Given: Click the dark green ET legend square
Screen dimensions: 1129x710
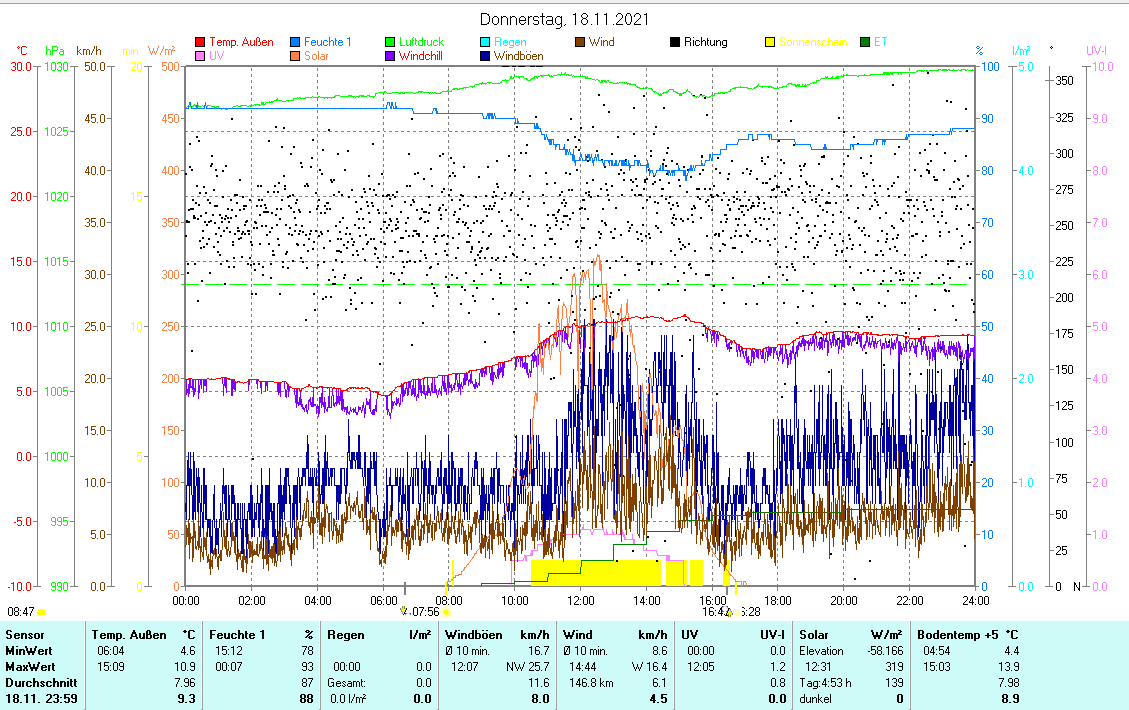Looking at the screenshot, I should click(x=865, y=43).
